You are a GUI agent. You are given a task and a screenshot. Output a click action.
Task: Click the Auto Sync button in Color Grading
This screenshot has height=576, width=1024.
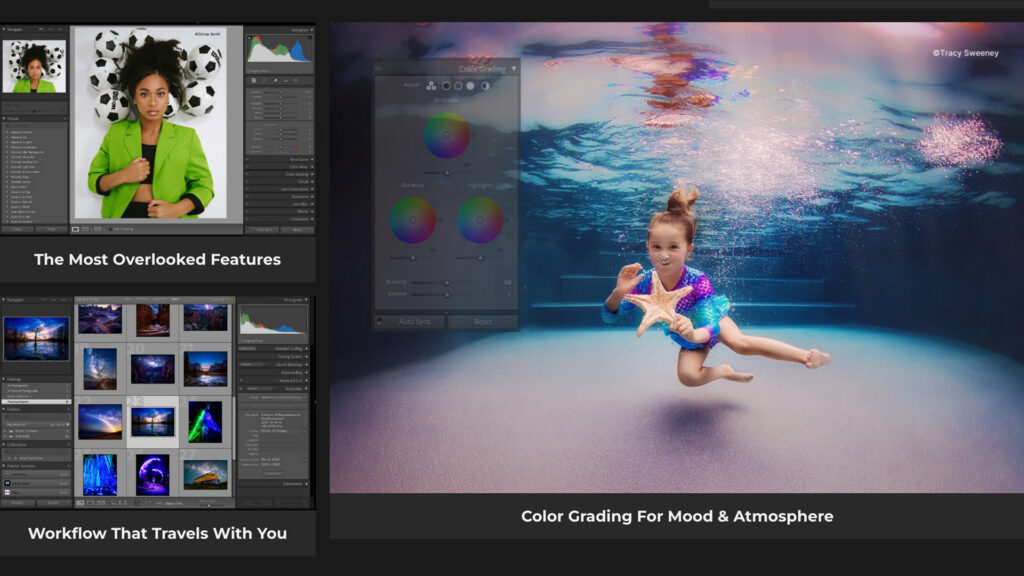click(x=415, y=322)
